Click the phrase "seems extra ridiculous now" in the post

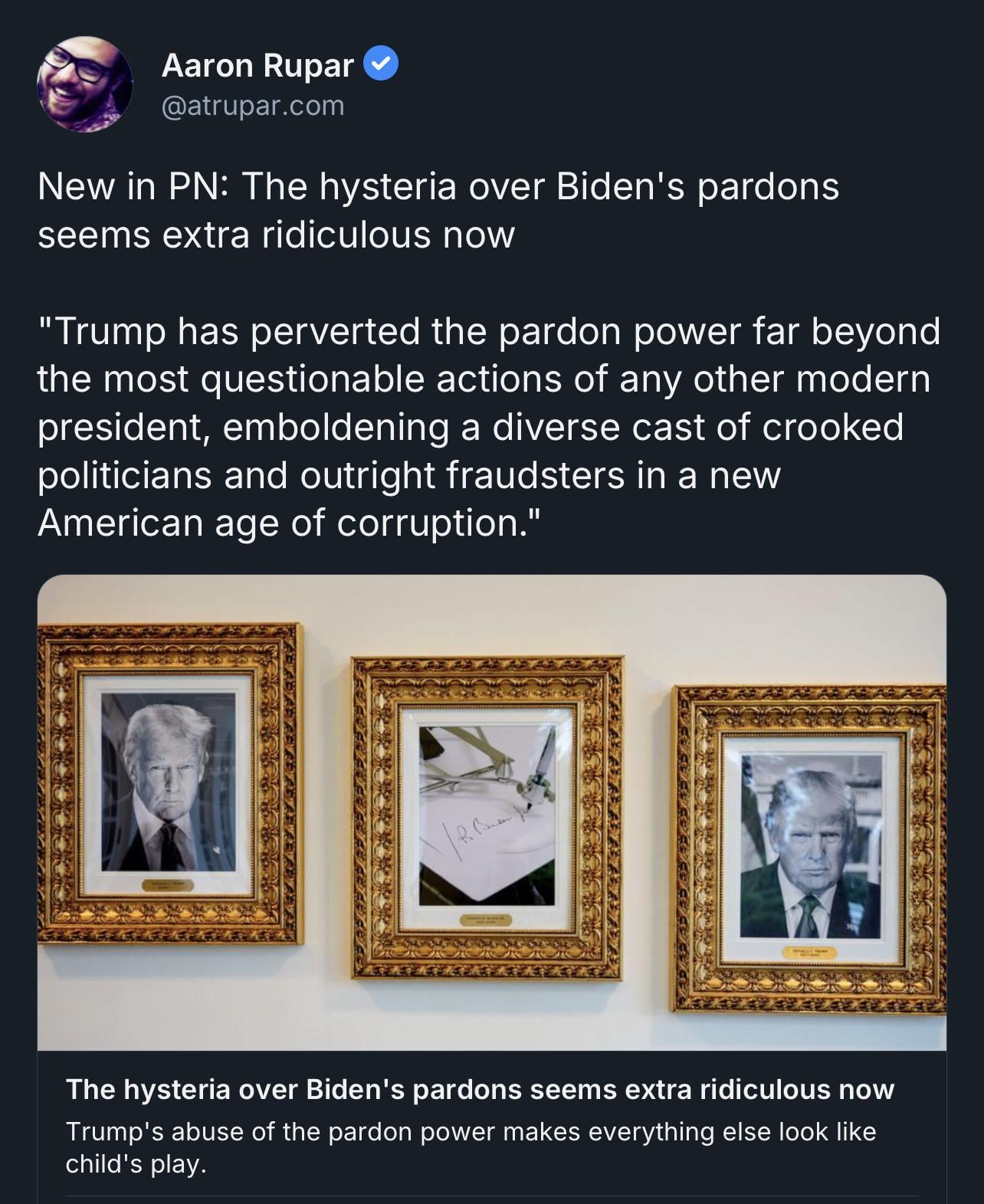[276, 235]
